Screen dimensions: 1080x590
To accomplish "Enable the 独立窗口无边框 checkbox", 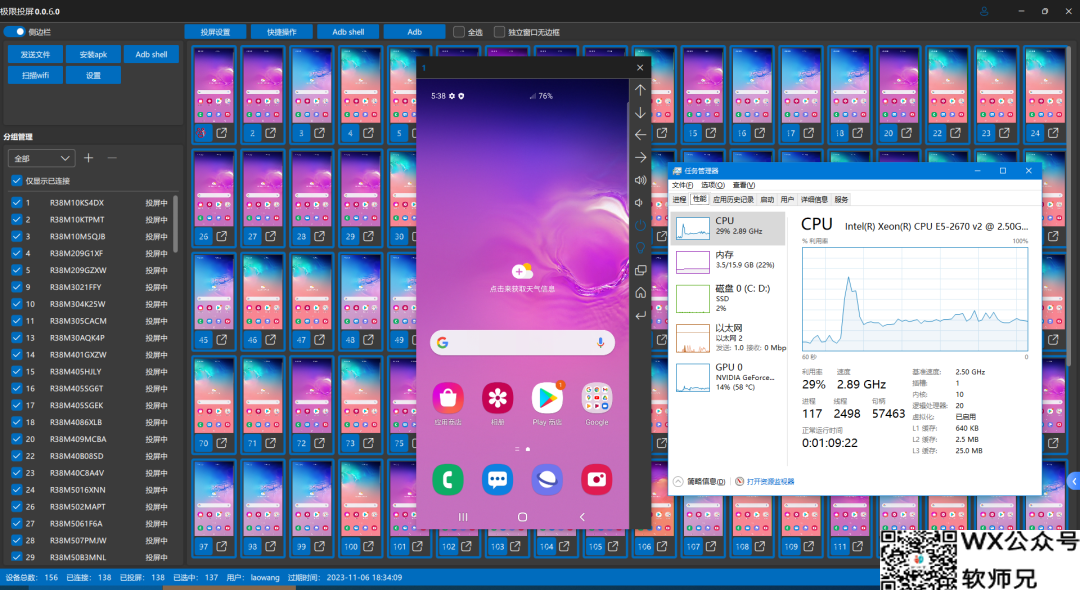I will (x=499, y=32).
